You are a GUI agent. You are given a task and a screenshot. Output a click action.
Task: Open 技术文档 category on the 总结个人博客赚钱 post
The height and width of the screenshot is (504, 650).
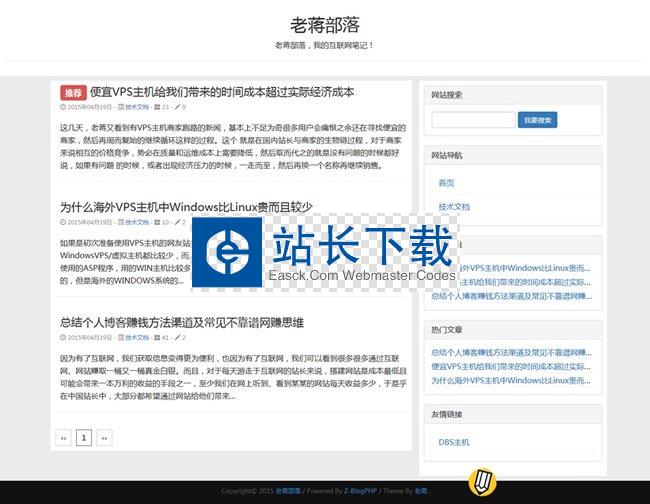(x=137, y=337)
